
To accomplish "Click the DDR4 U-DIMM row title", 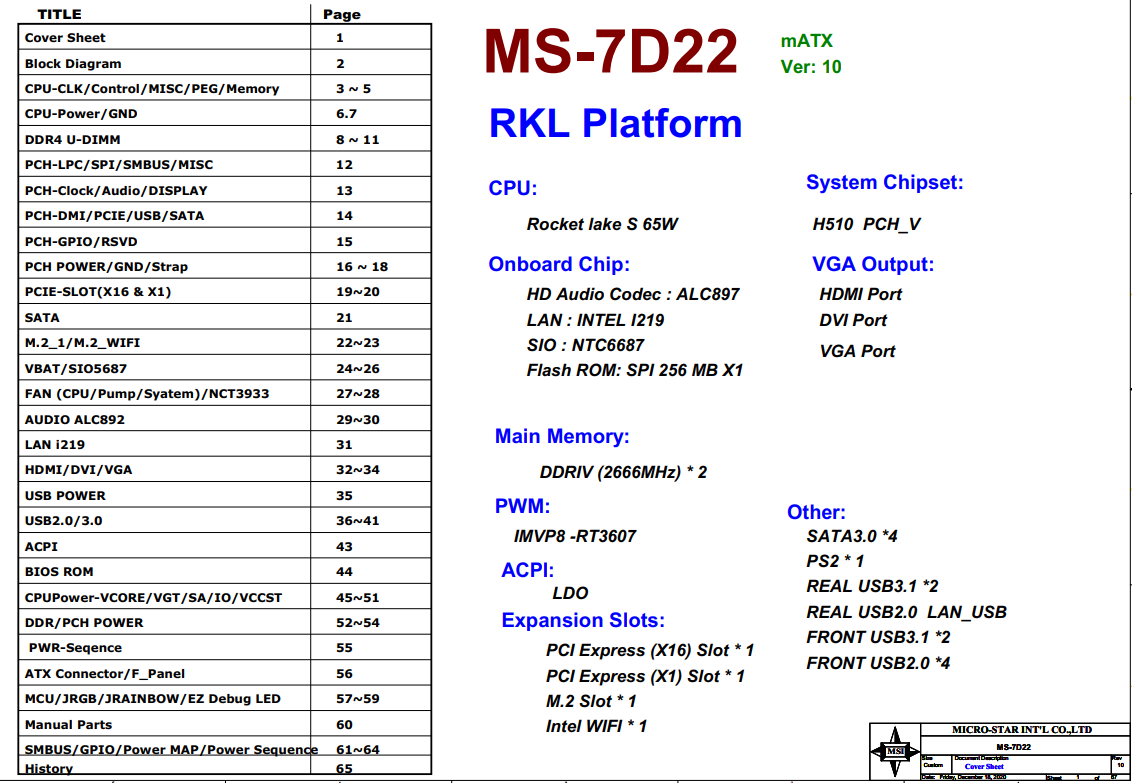I will coord(72,139).
